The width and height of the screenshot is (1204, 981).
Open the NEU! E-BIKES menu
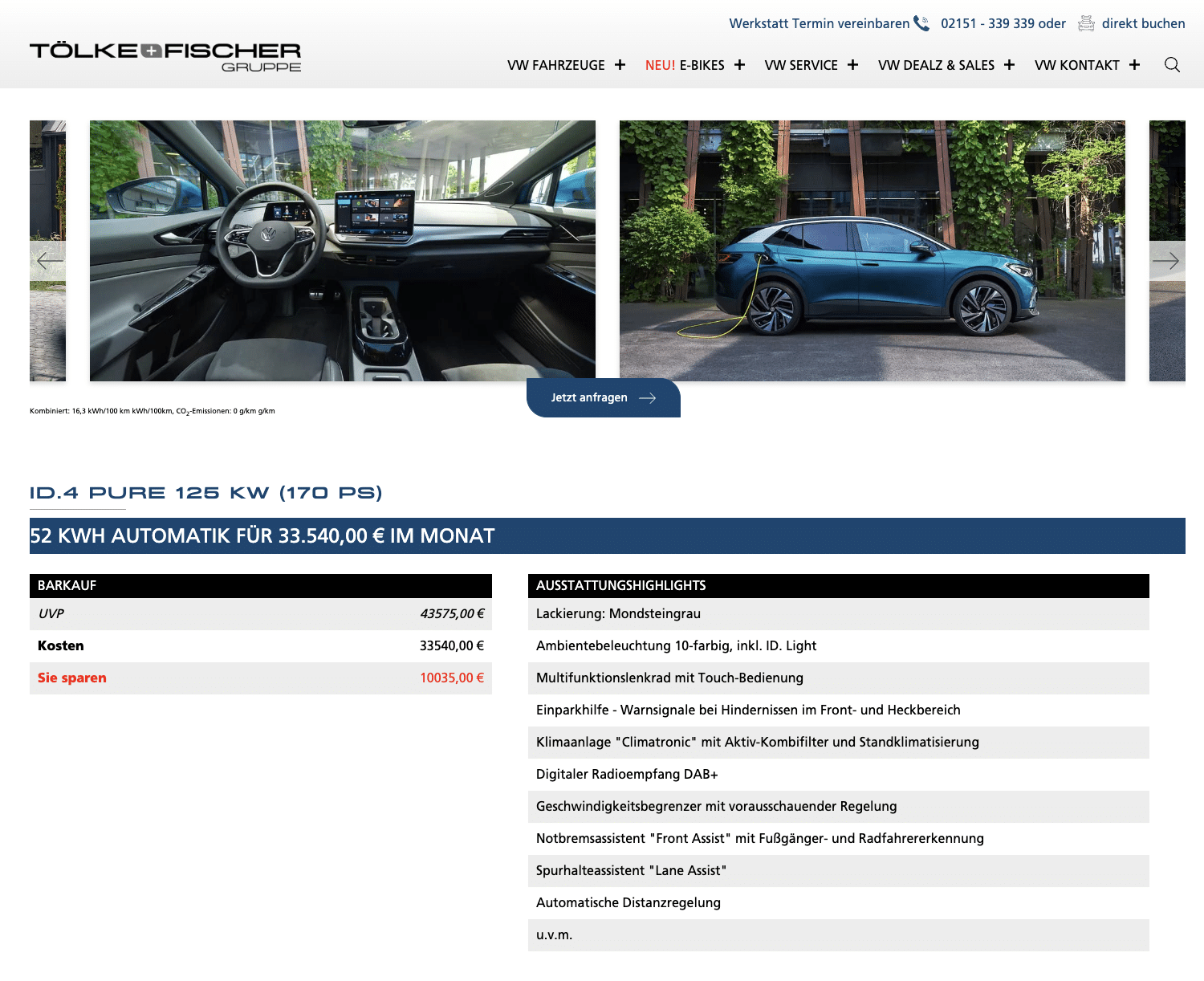pos(685,65)
